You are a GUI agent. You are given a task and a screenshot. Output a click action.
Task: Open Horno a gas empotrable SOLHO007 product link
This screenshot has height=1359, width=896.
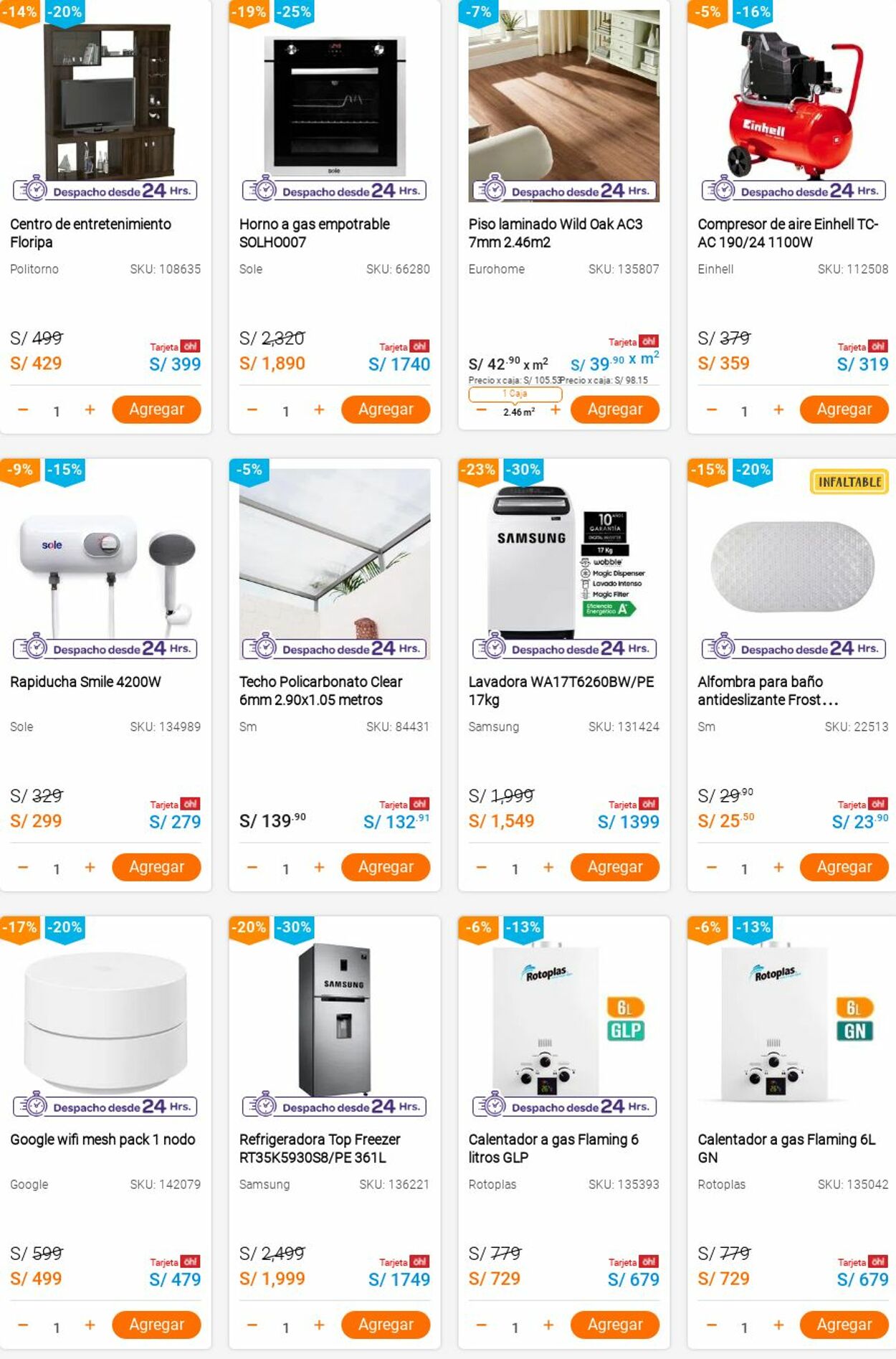point(315,233)
